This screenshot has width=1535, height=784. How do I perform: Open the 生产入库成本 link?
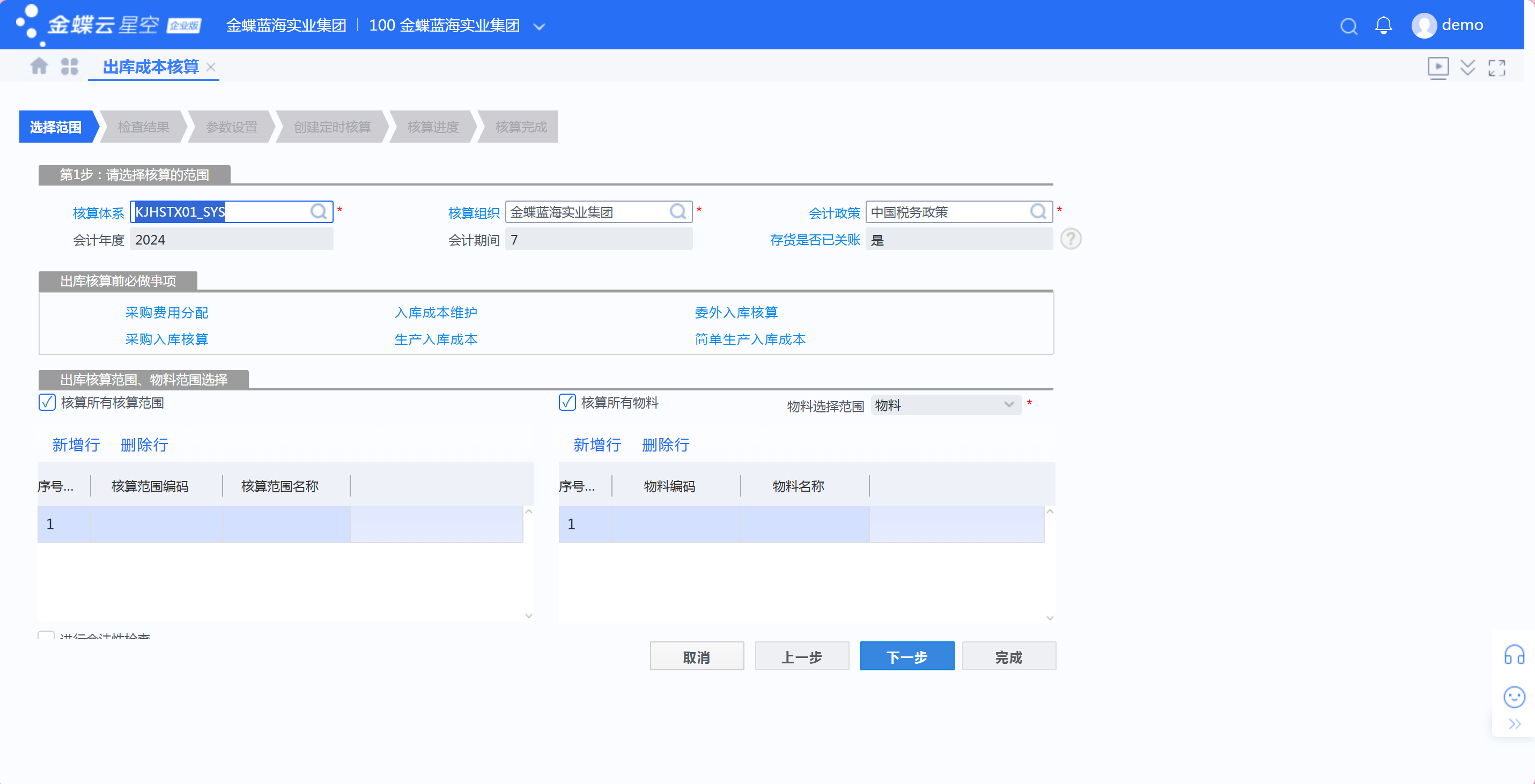(x=436, y=339)
